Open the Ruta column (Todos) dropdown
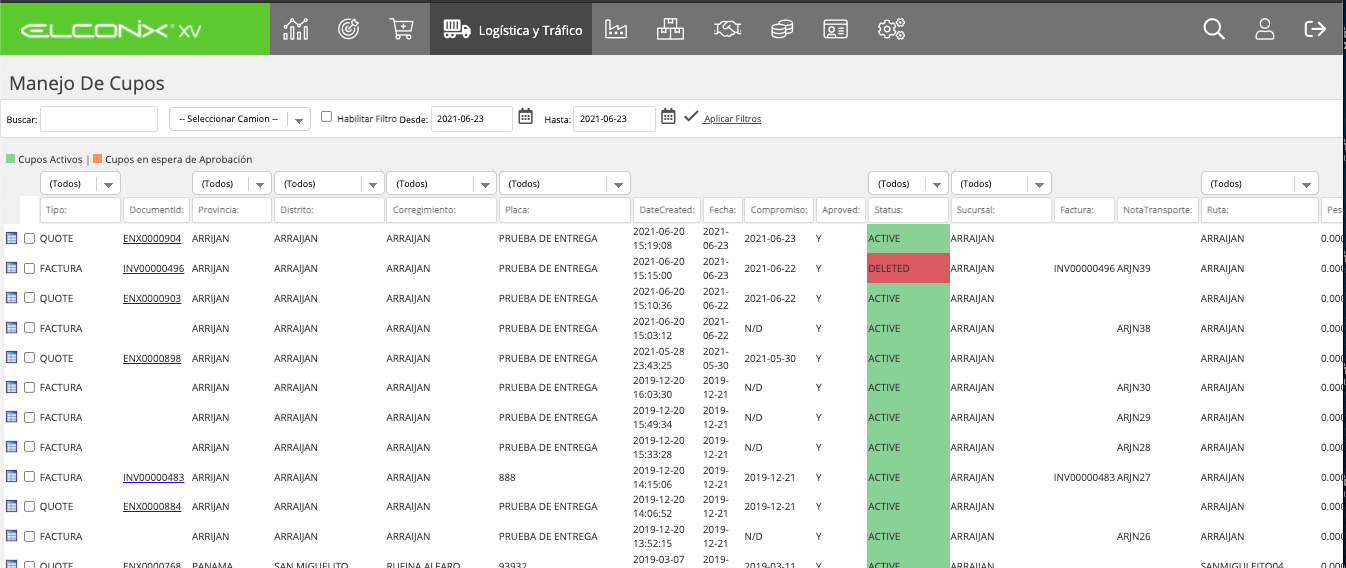Viewport: 1346px width, 568px height. 1260,184
